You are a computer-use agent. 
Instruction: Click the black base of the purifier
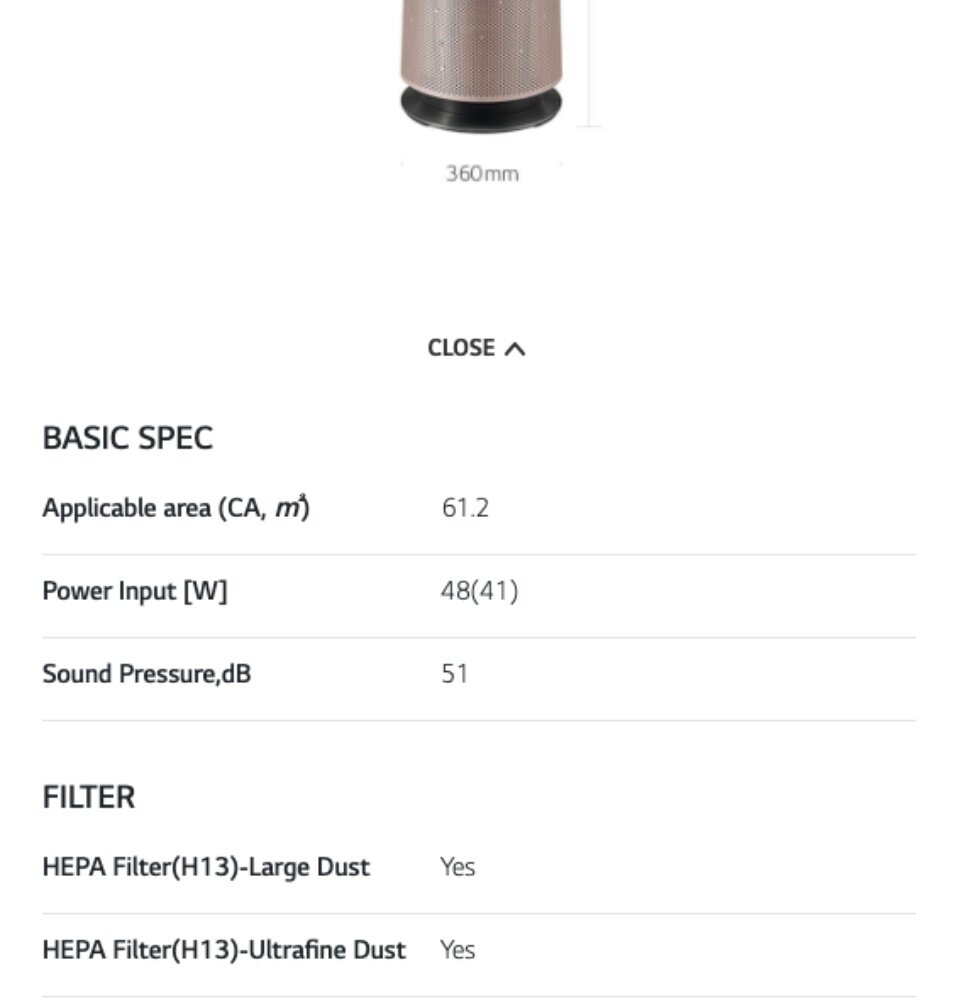[x=480, y=108]
